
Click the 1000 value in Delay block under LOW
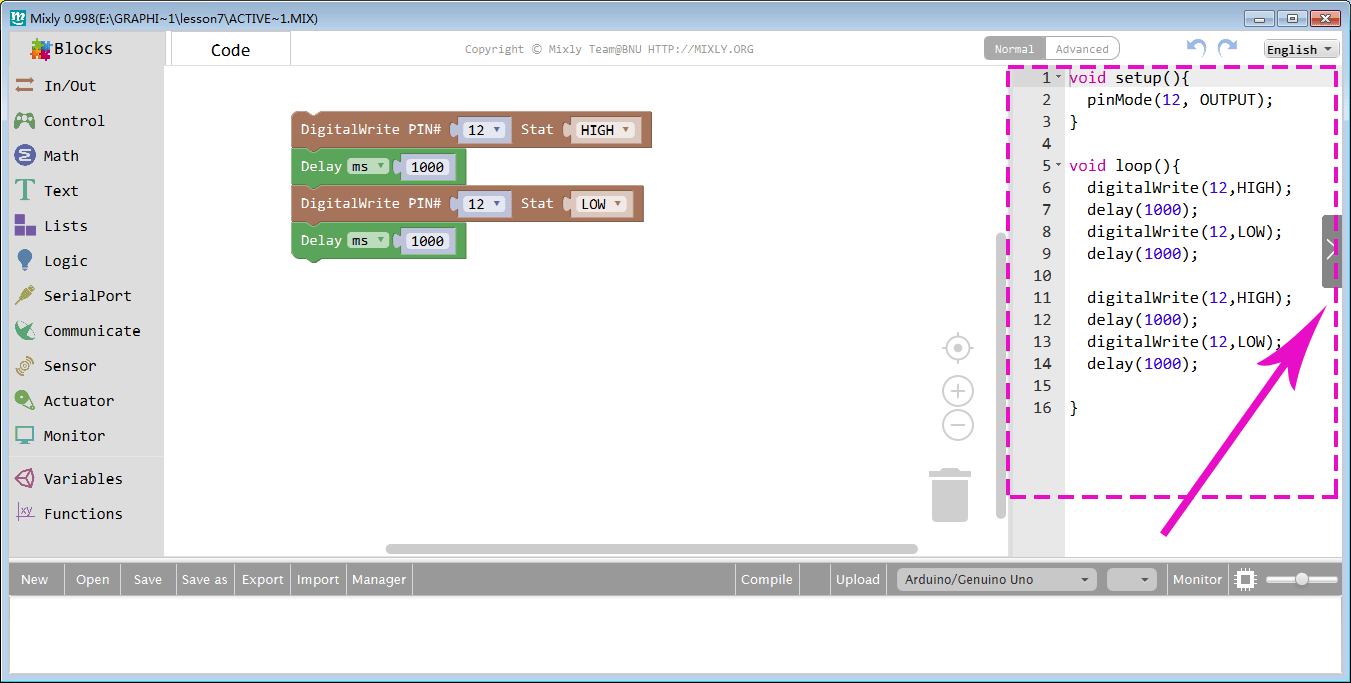coord(427,241)
